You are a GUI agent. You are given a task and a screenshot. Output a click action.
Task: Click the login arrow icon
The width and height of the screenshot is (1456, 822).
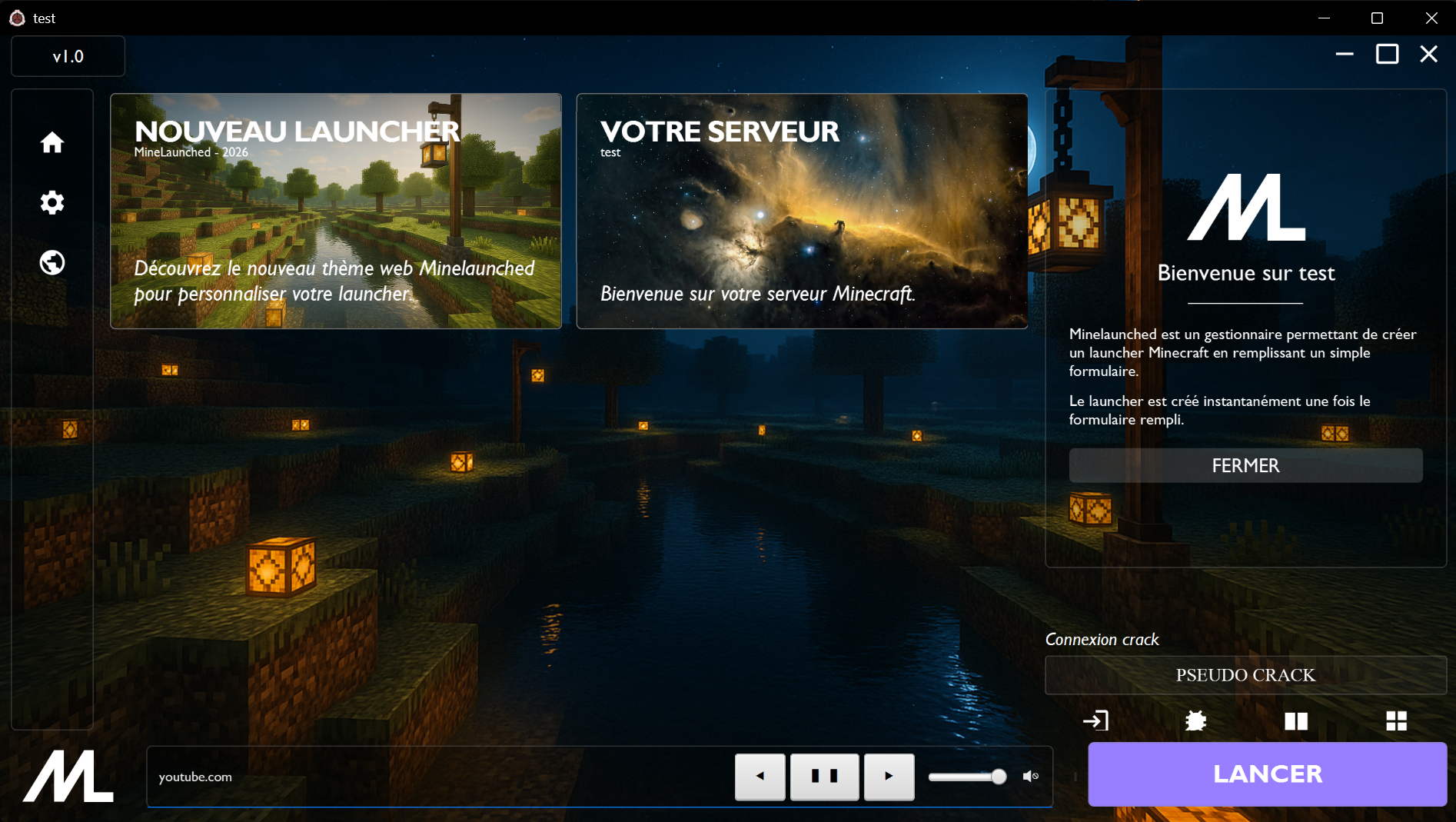1095,720
